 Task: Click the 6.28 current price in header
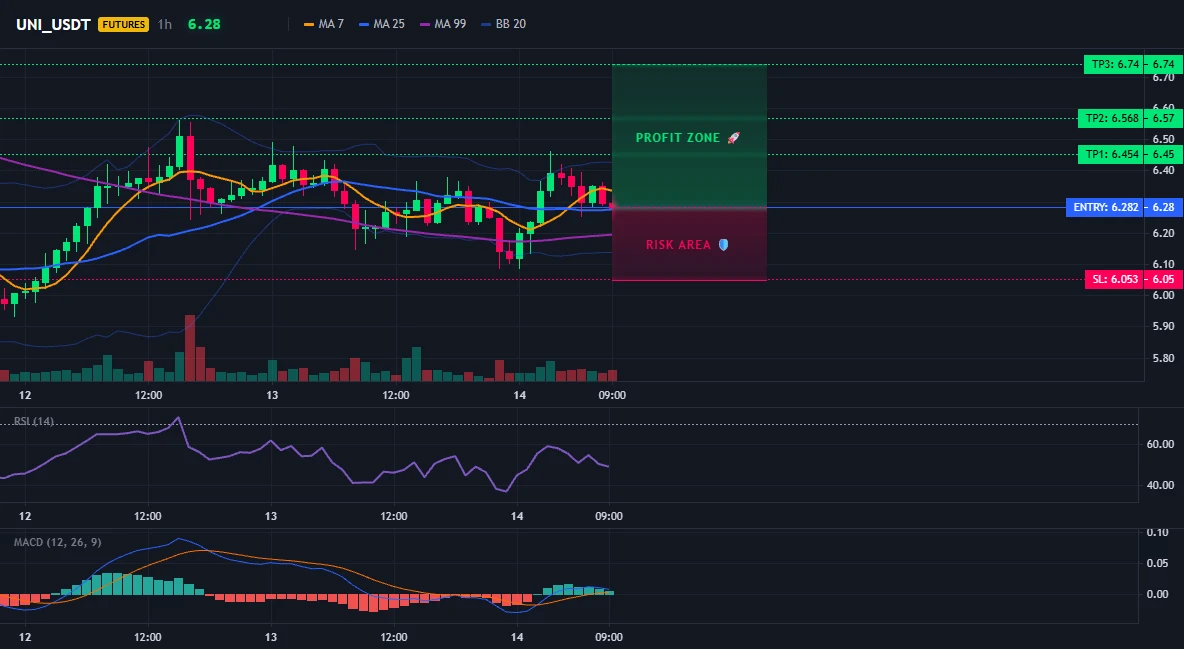tap(204, 24)
